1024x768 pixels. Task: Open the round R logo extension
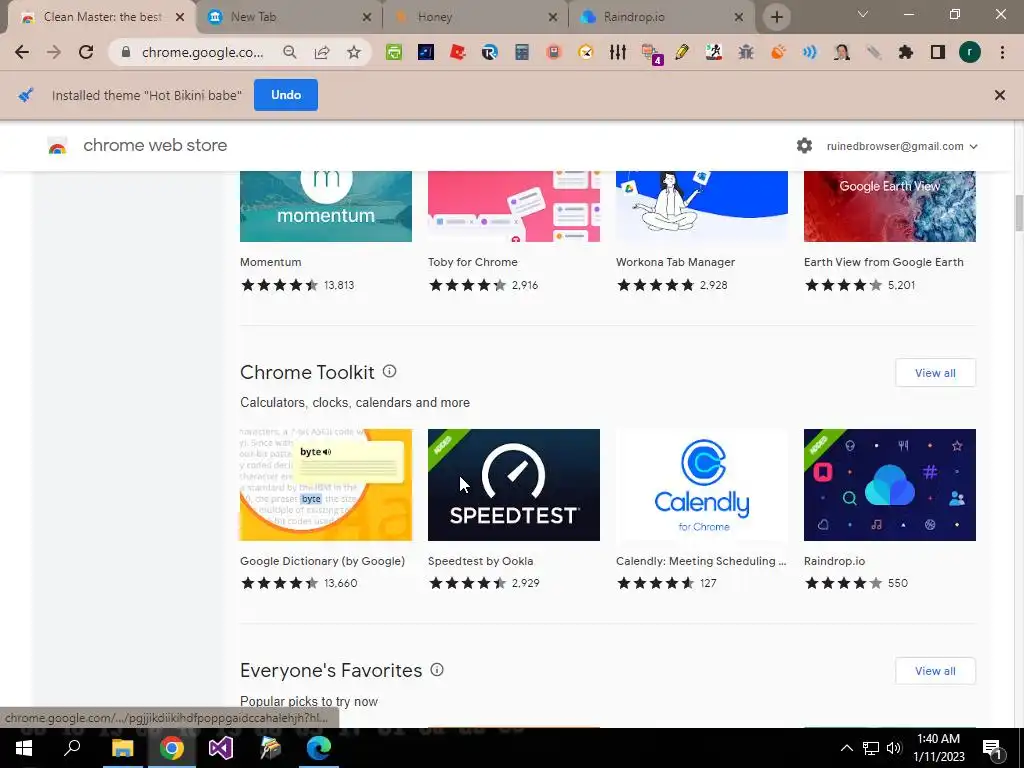(x=490, y=52)
